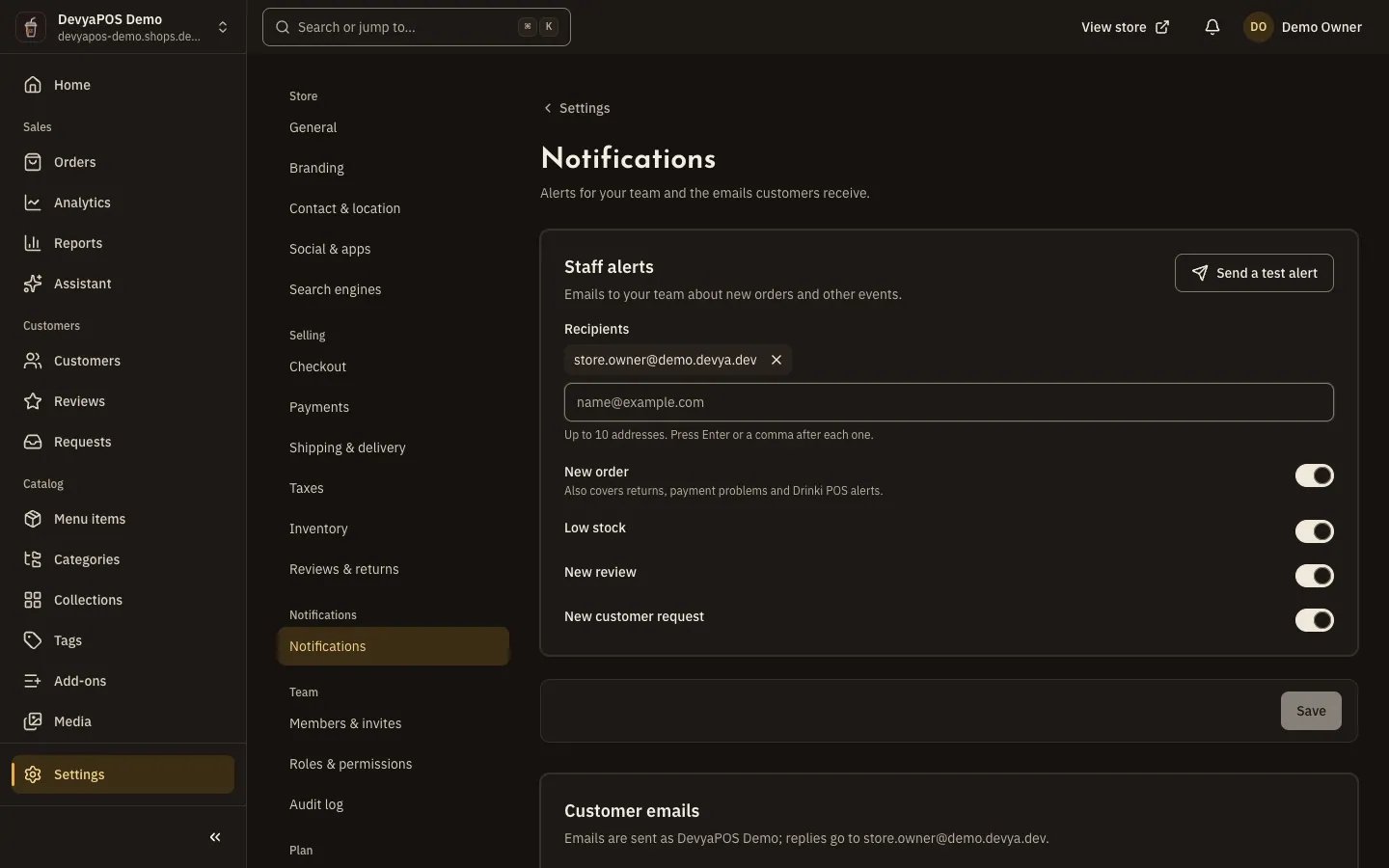Click the Customers people icon
Image resolution: width=1389 pixels, height=868 pixels.
point(33,361)
